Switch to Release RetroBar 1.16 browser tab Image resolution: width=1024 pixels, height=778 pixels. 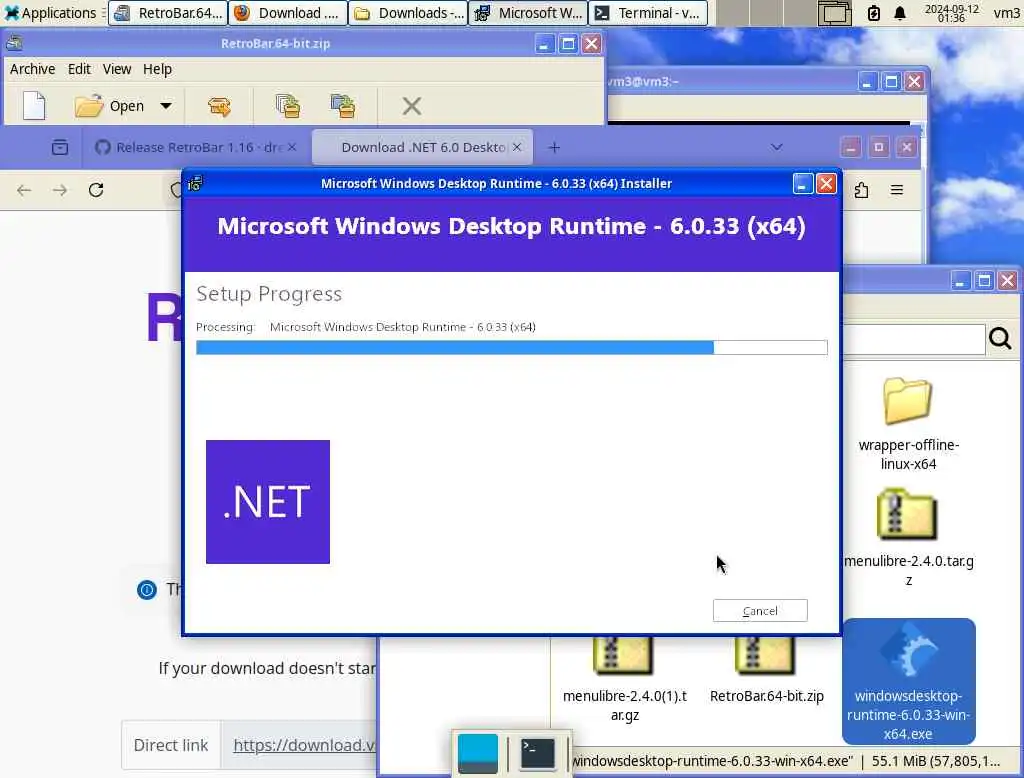(196, 148)
